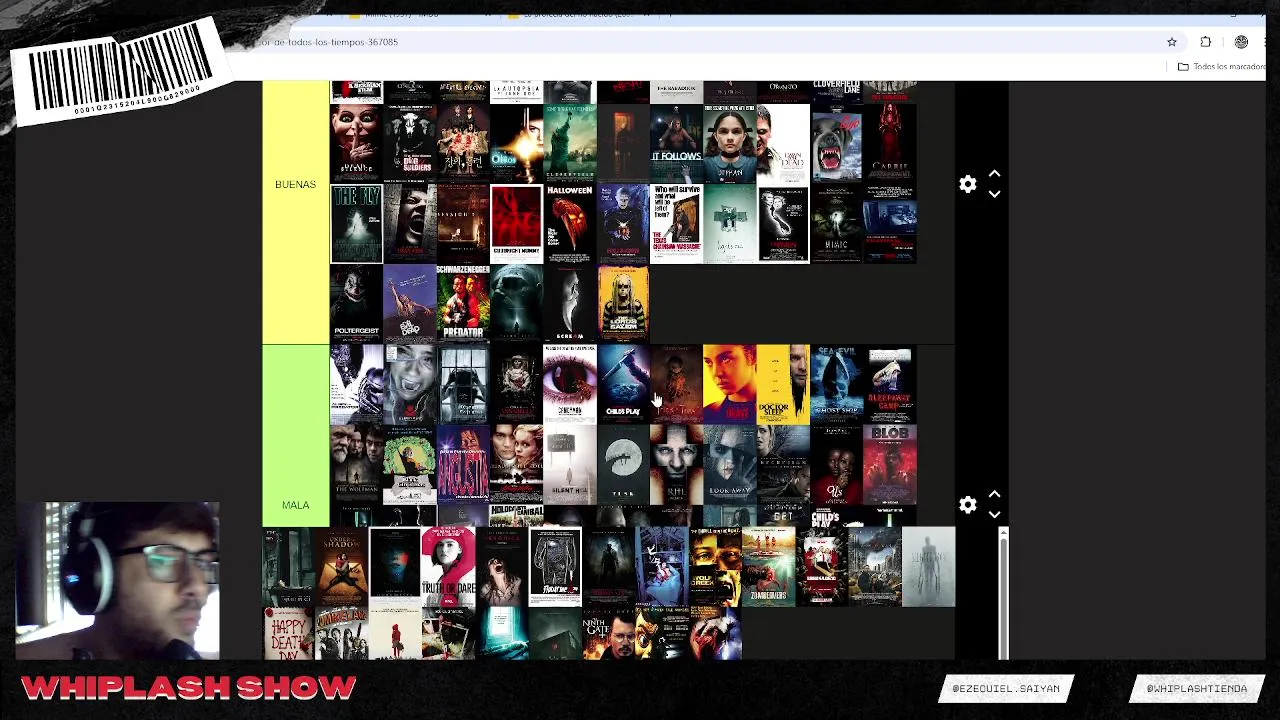This screenshot has height=720, width=1280.
Task: Move BUENAS tier down with arrow
Action: [x=994, y=194]
